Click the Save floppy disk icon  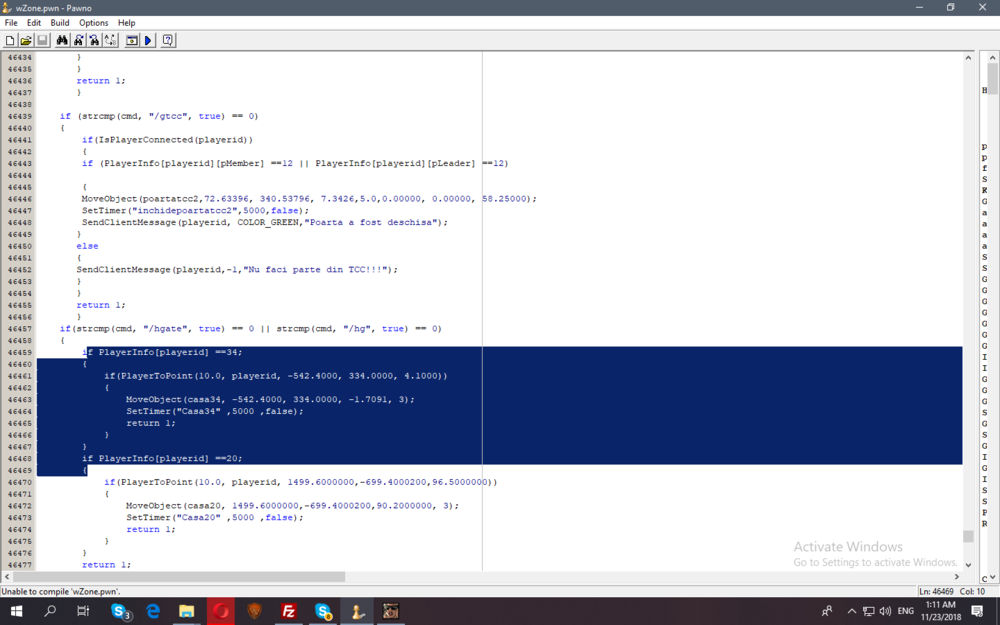point(43,40)
